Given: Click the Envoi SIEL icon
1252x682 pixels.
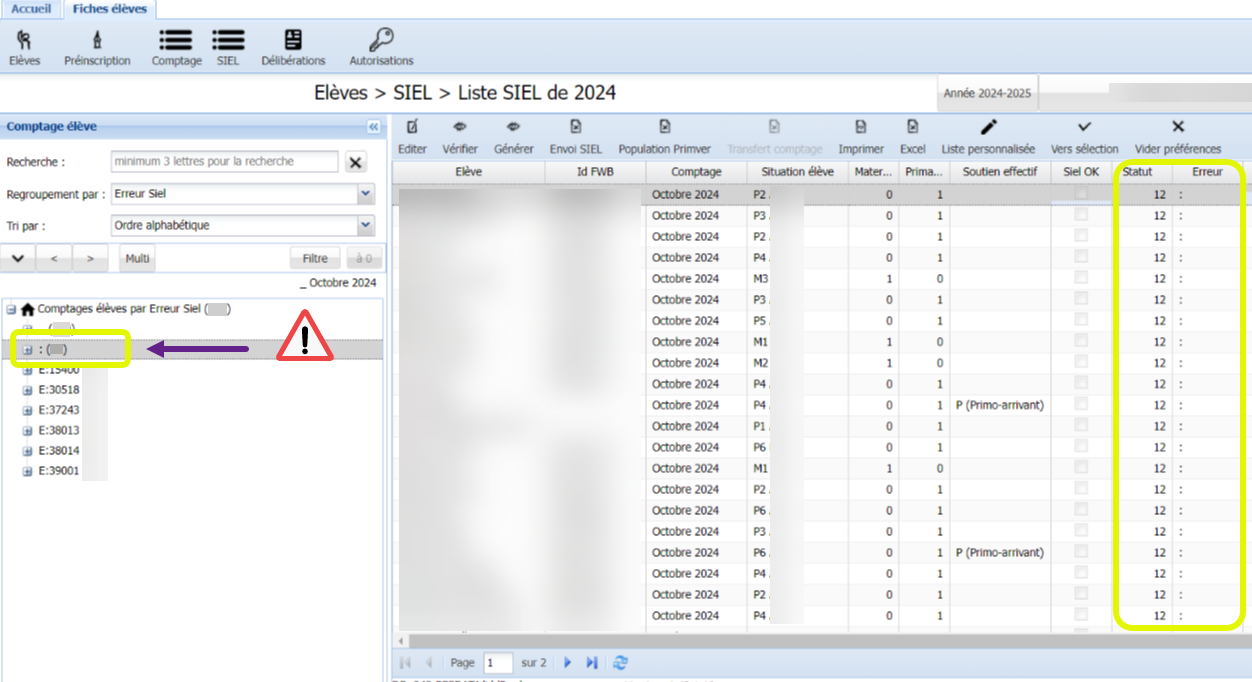Looking at the screenshot, I should click(576, 127).
